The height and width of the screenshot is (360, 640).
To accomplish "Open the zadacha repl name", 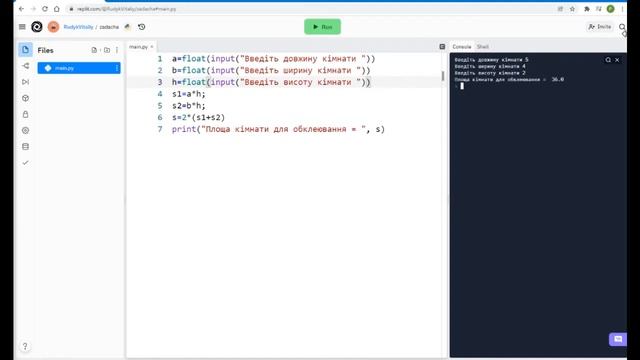I will pos(109,27).
